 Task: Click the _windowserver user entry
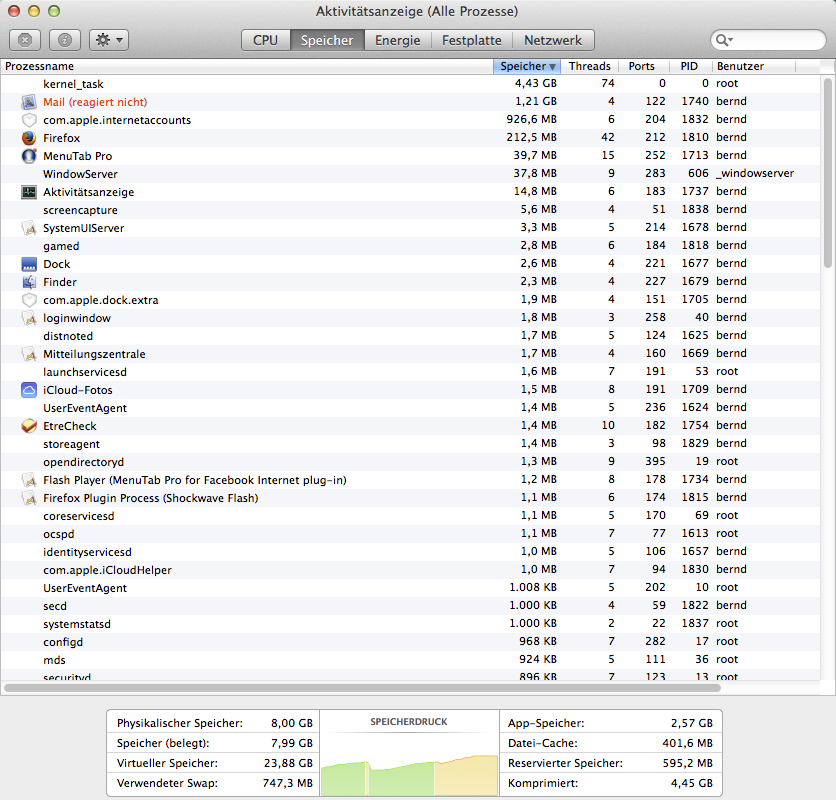pyautogui.click(x=755, y=173)
